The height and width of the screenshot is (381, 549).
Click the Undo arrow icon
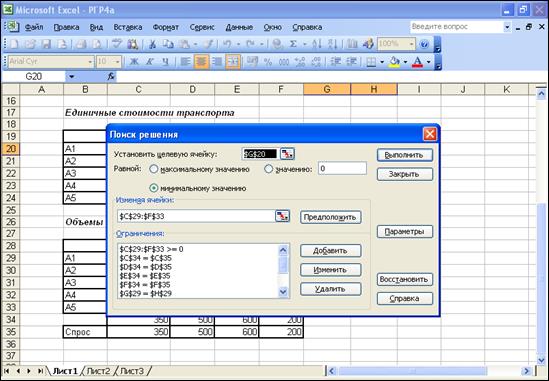tap(227, 44)
